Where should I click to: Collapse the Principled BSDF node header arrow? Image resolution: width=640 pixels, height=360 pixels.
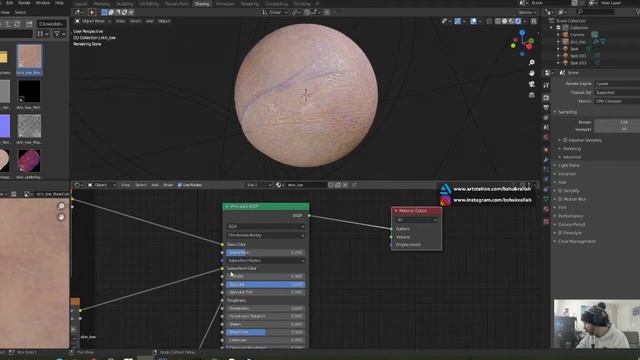(x=227, y=207)
